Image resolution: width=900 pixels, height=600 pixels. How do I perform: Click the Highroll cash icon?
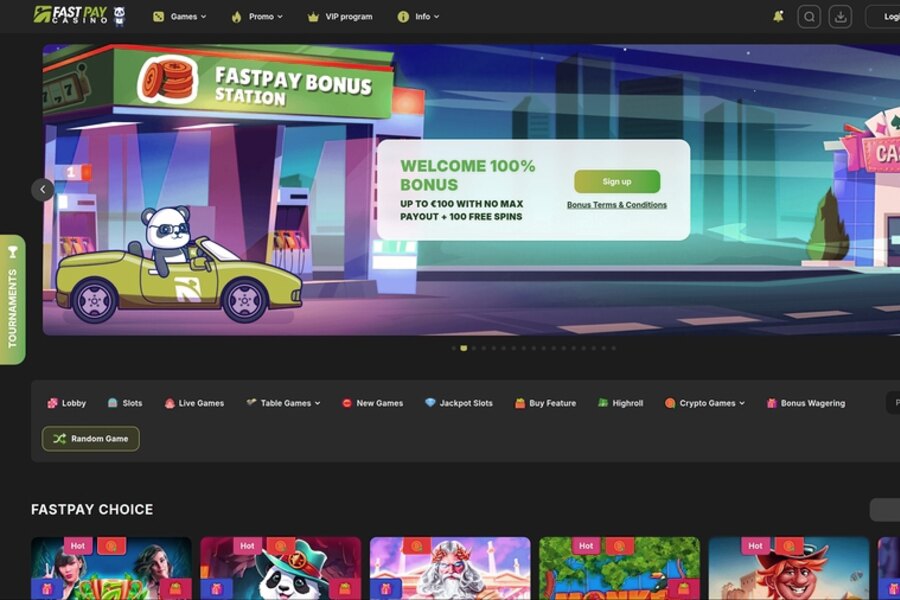coord(603,403)
